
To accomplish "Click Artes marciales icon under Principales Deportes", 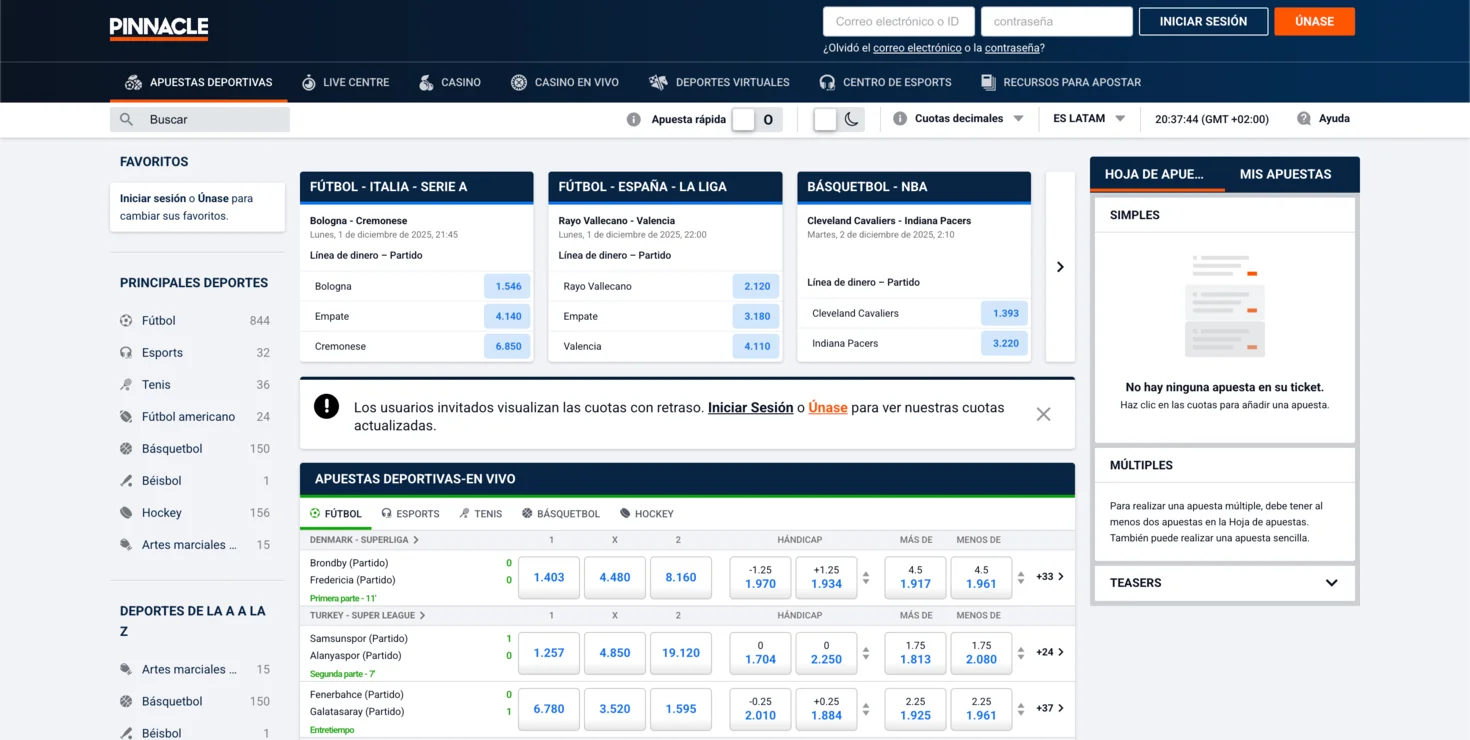I will 126,545.
